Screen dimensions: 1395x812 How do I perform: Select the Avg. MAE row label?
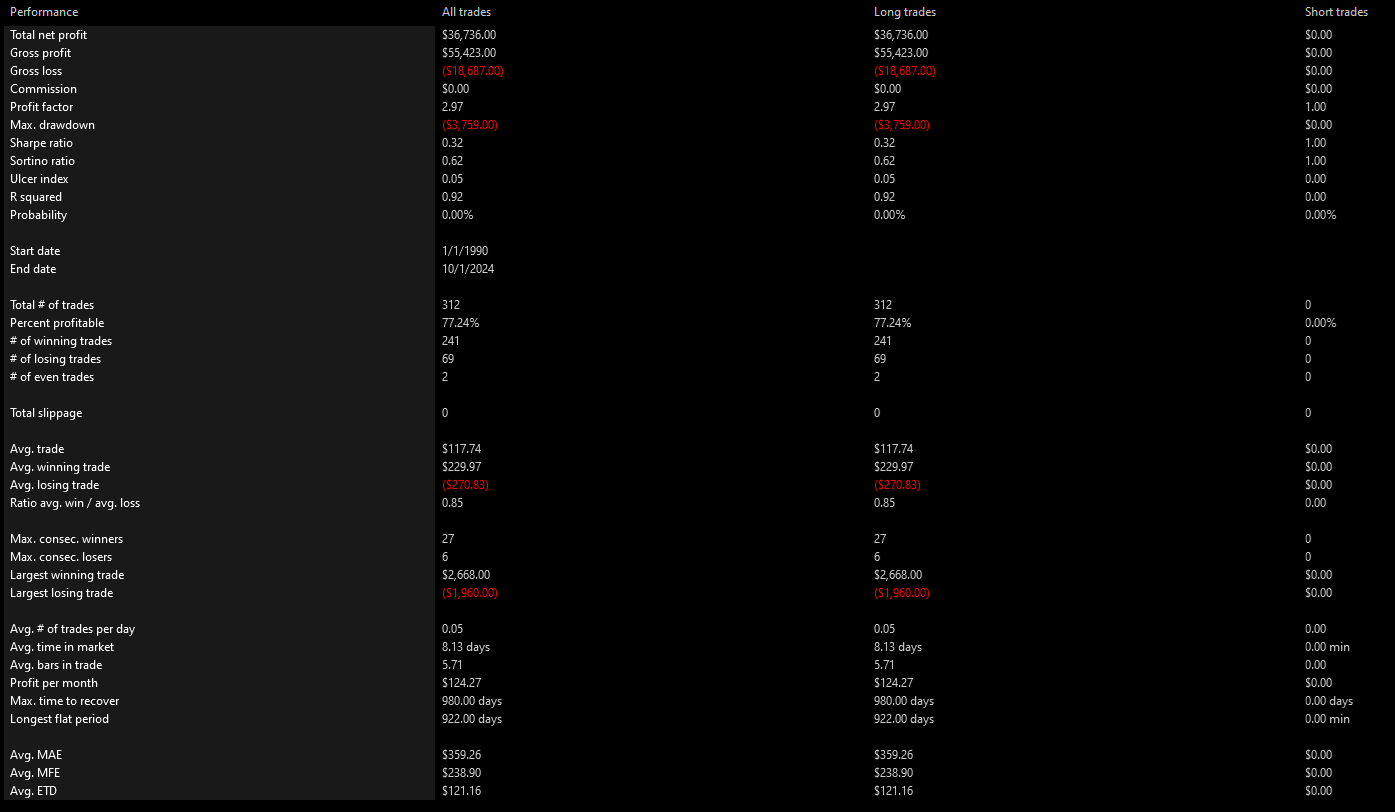click(x=35, y=755)
